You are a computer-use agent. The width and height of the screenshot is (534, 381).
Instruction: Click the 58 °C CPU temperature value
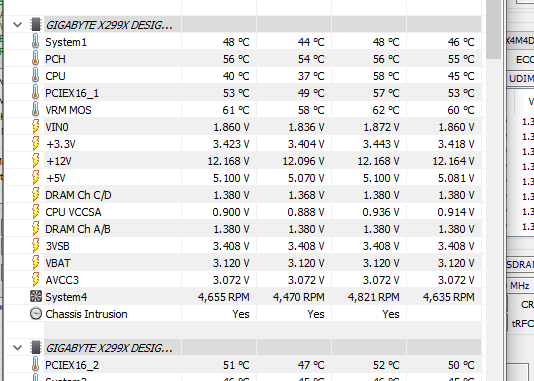coord(386,76)
